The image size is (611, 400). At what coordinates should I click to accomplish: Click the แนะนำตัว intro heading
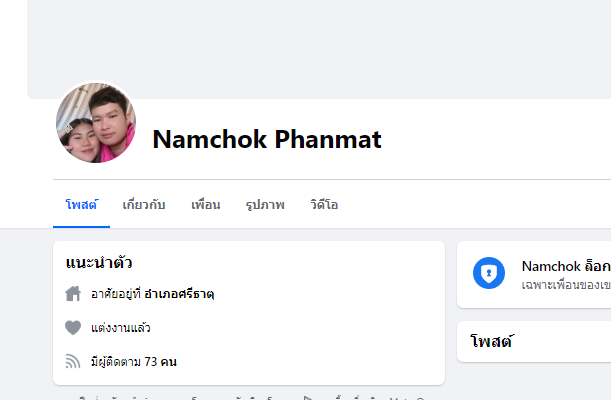pyautogui.click(x=99, y=262)
